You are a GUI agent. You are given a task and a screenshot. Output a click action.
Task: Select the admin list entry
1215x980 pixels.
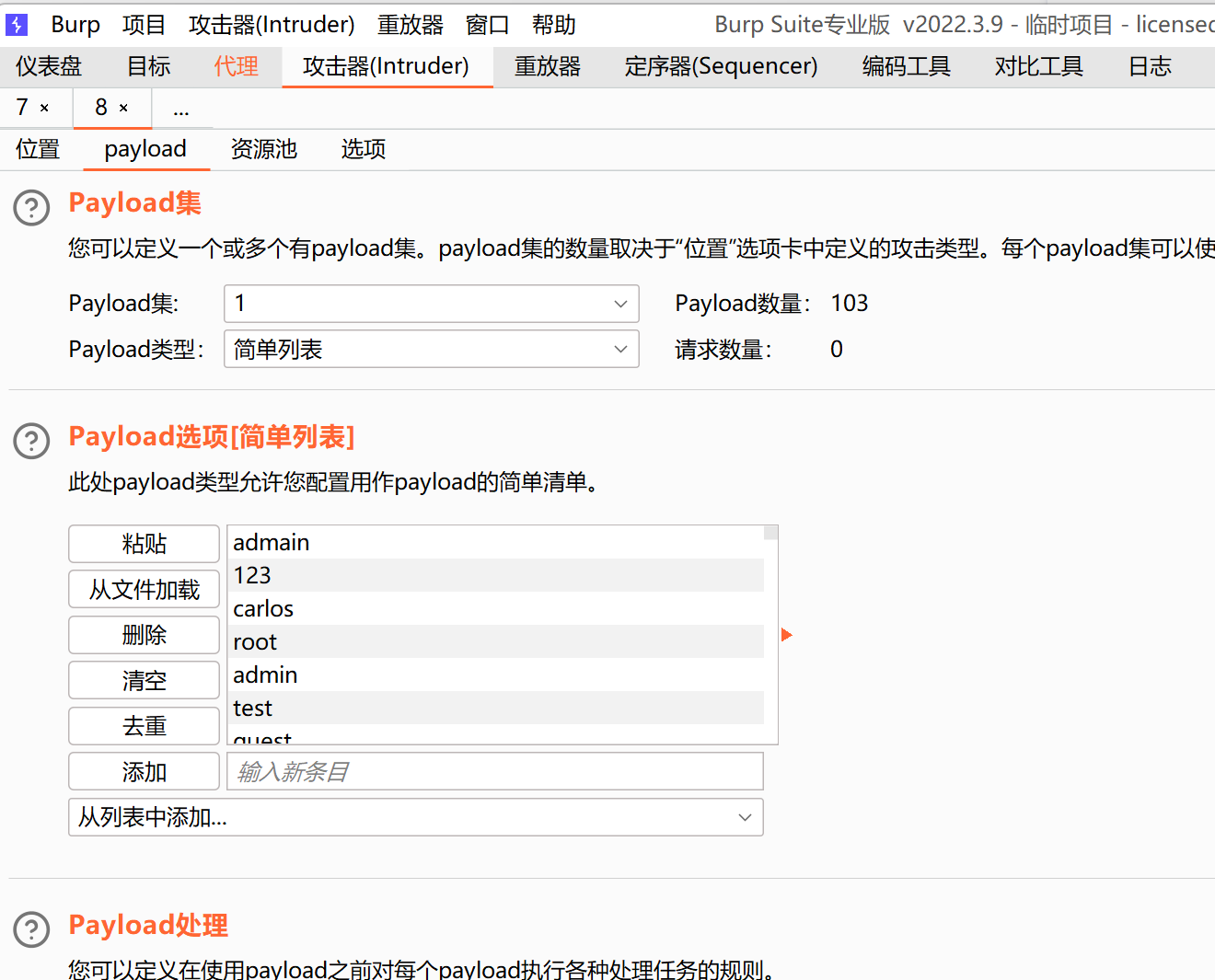[496, 674]
